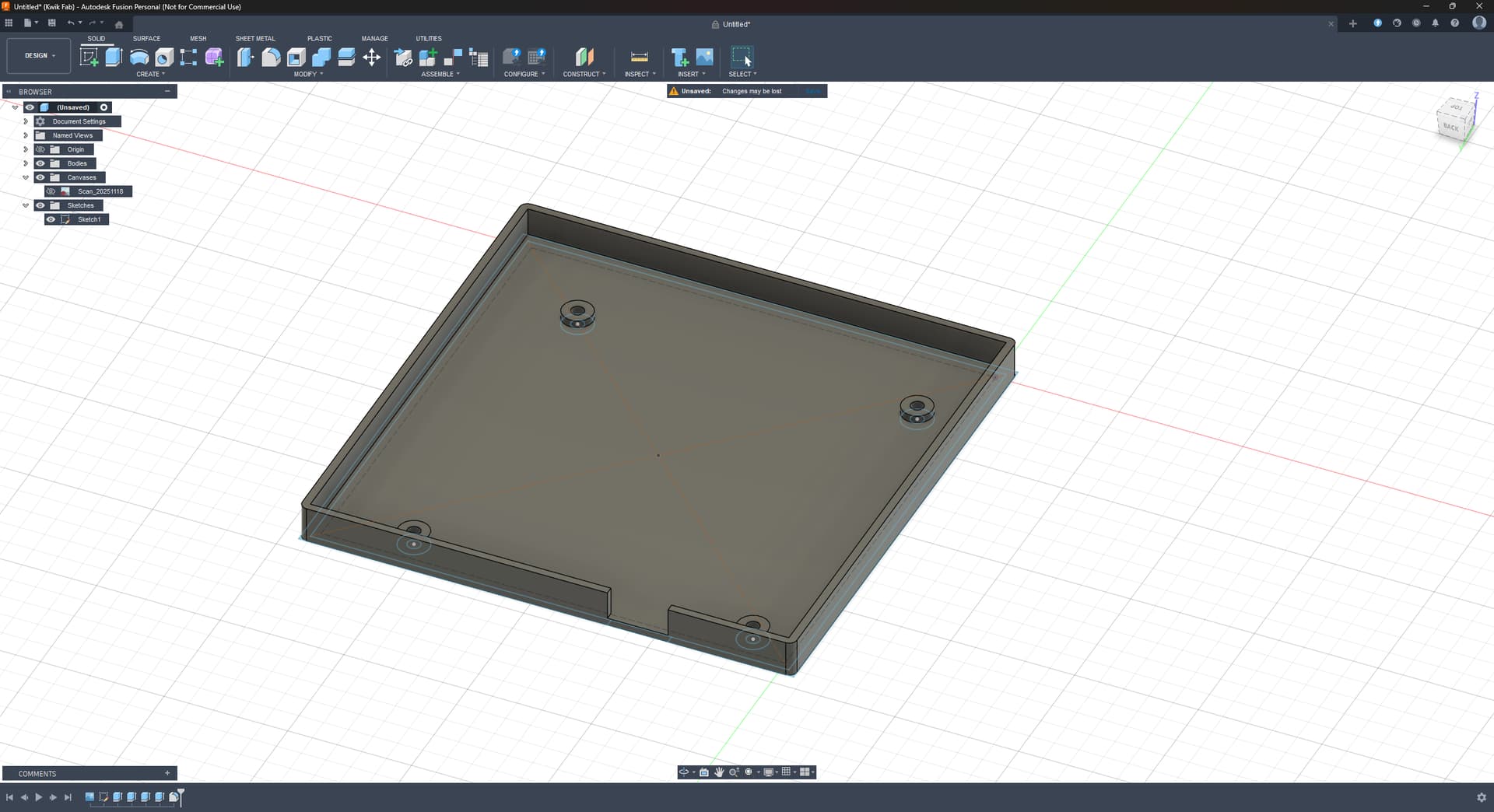Select the Insert Canvas image icon

point(704,57)
